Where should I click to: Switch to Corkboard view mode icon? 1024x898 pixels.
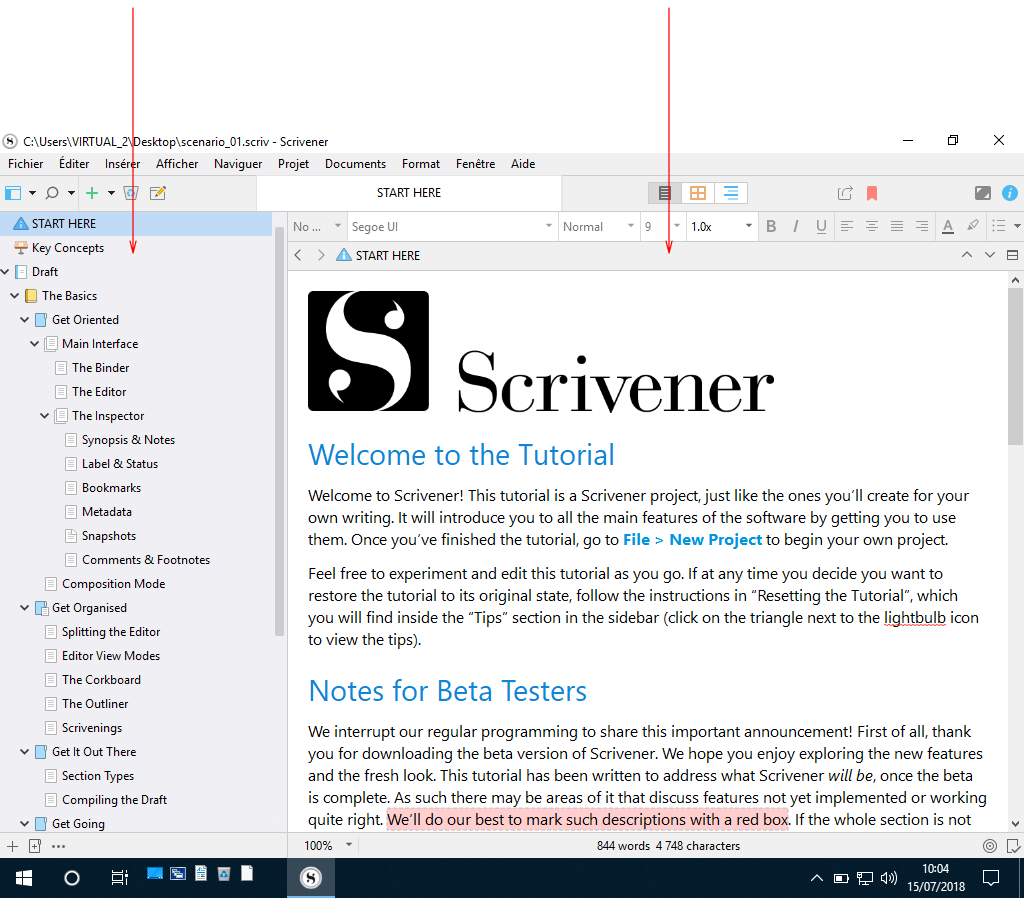point(697,193)
